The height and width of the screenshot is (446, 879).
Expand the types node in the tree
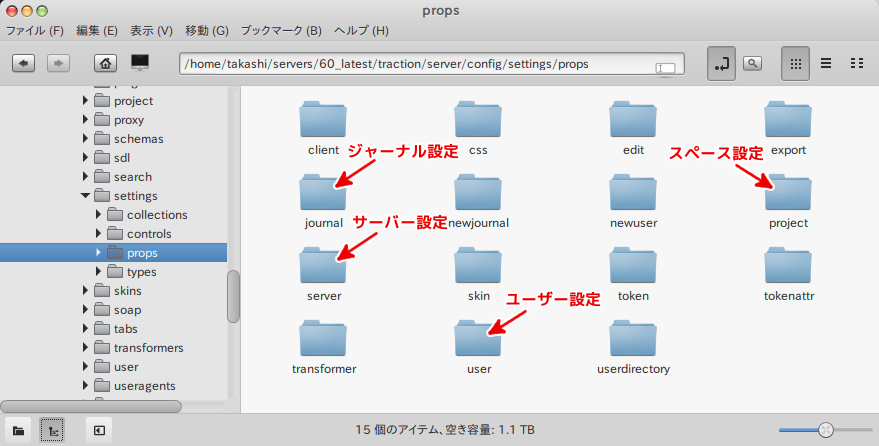pyautogui.click(x=98, y=272)
